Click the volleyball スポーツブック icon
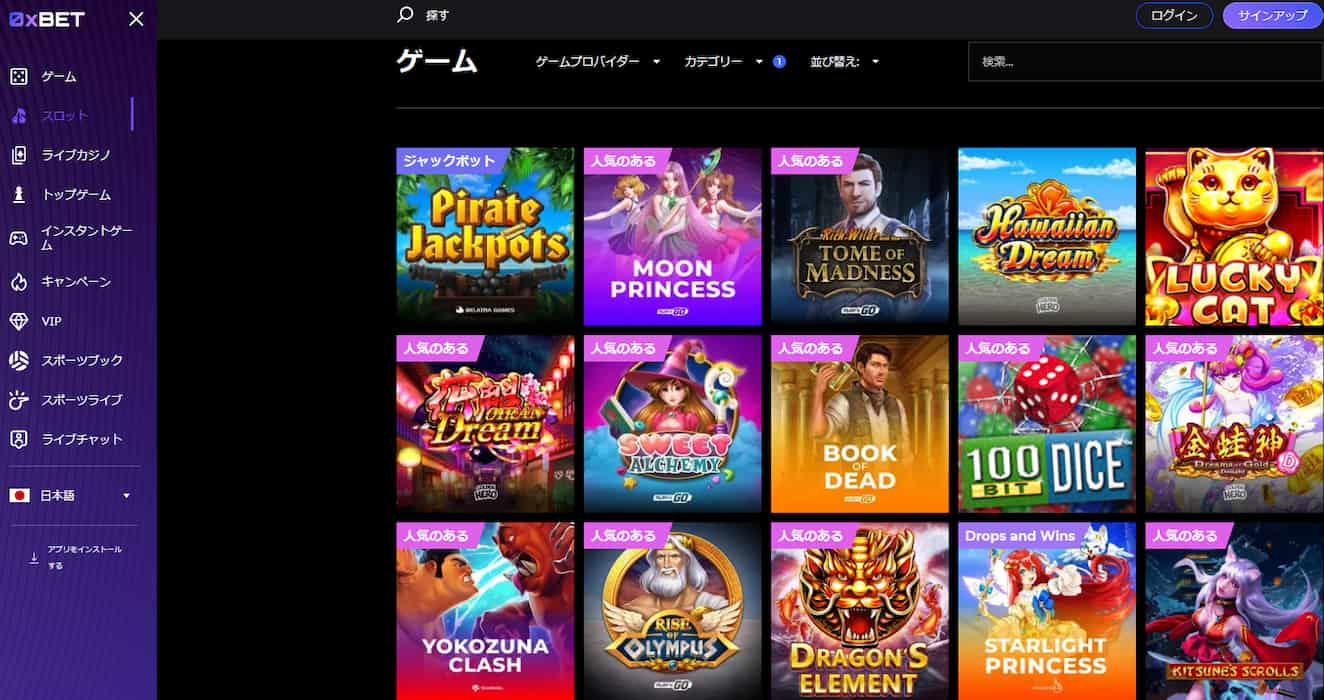The height and width of the screenshot is (700, 1324). pos(18,360)
